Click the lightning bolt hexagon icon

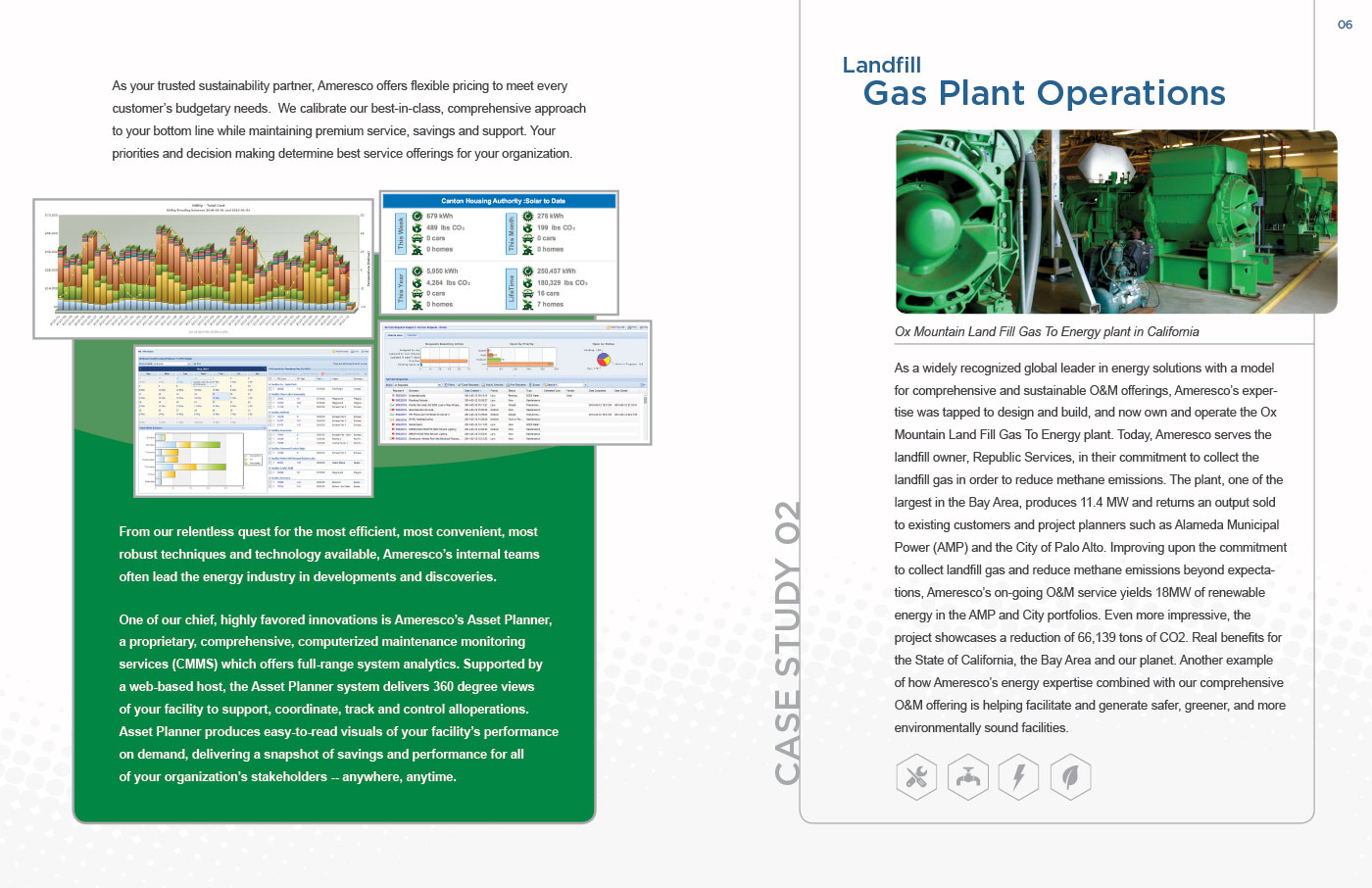pos(1018,778)
